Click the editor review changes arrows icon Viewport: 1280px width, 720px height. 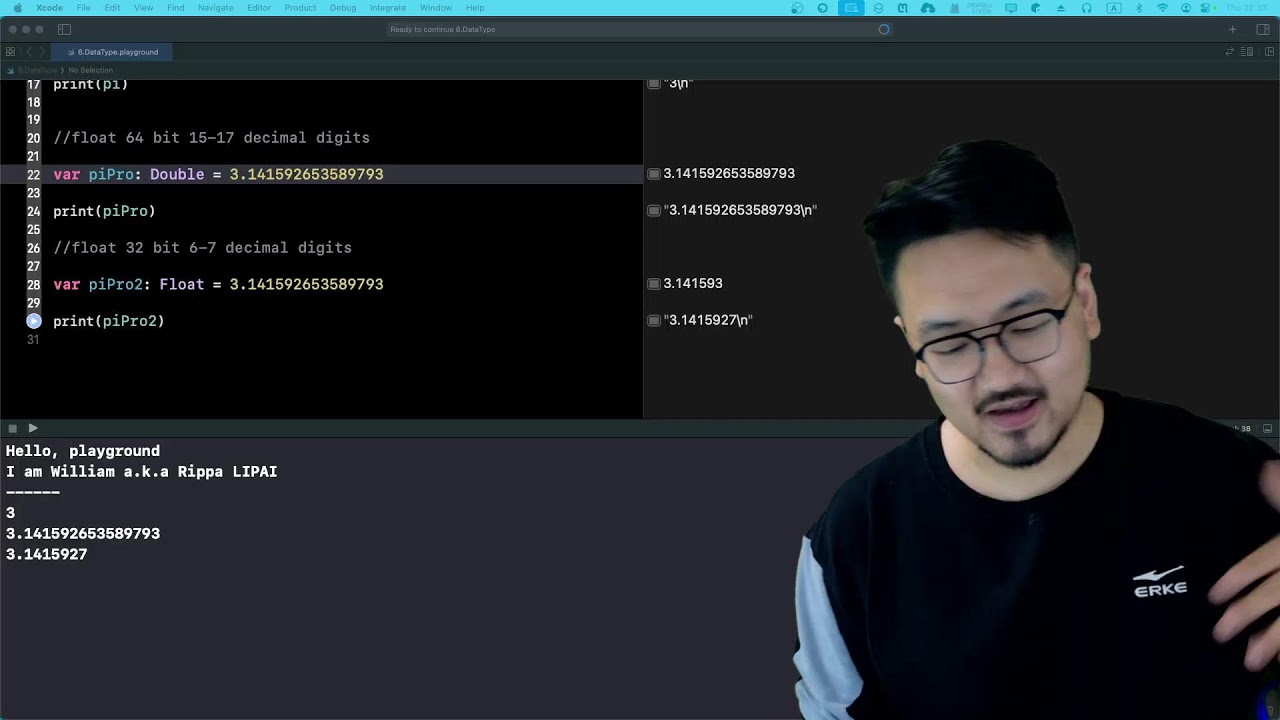1230,52
